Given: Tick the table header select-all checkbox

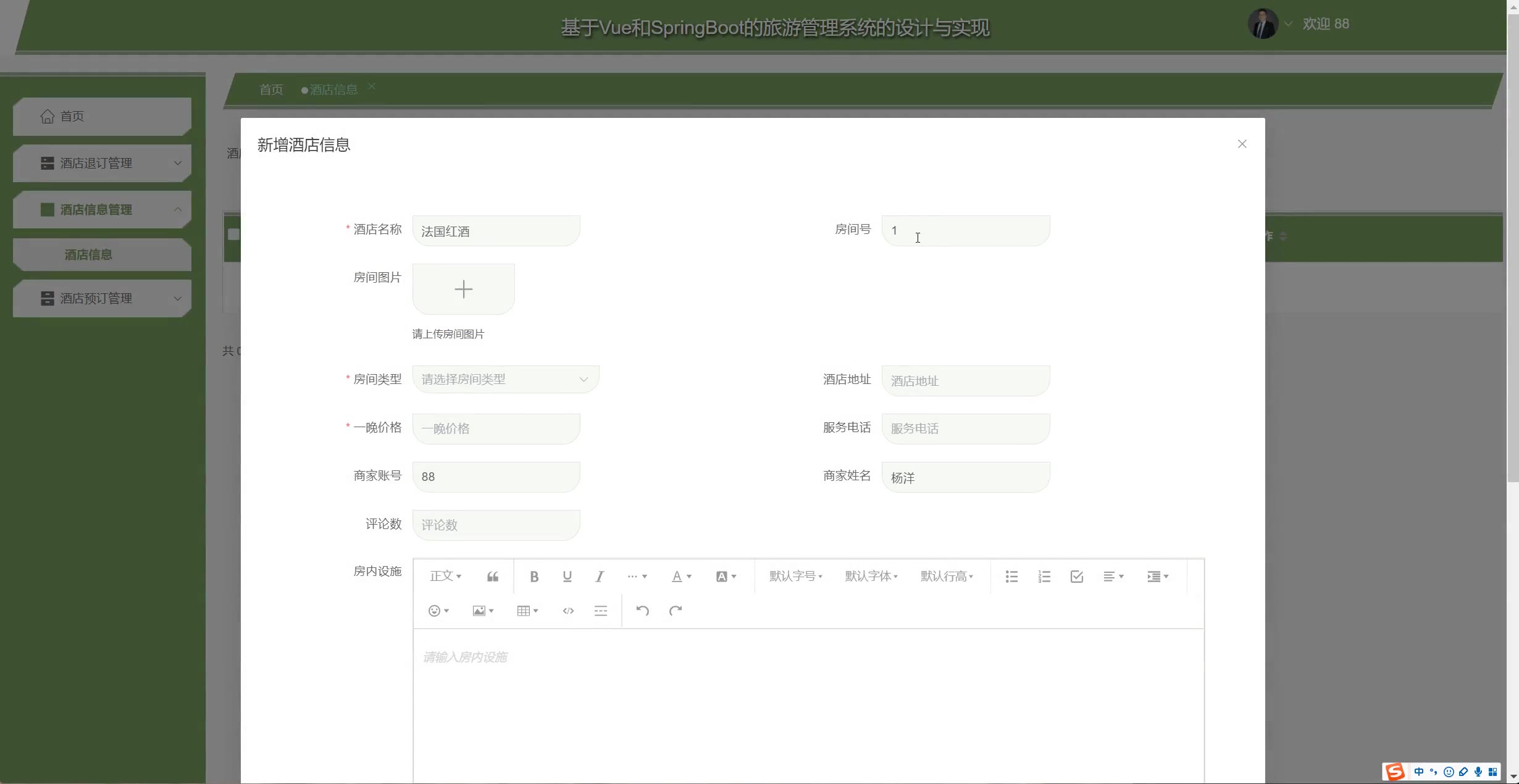Looking at the screenshot, I should pyautogui.click(x=233, y=235).
